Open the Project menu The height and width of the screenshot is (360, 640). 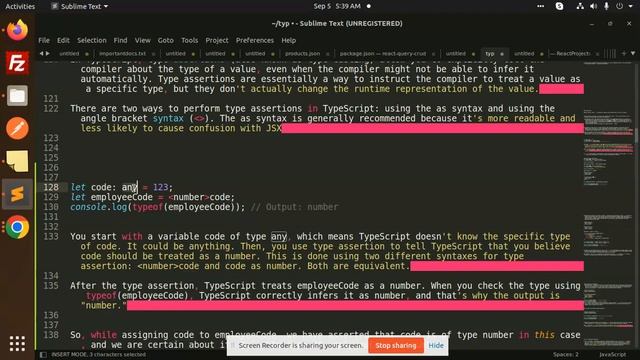[x=217, y=40]
